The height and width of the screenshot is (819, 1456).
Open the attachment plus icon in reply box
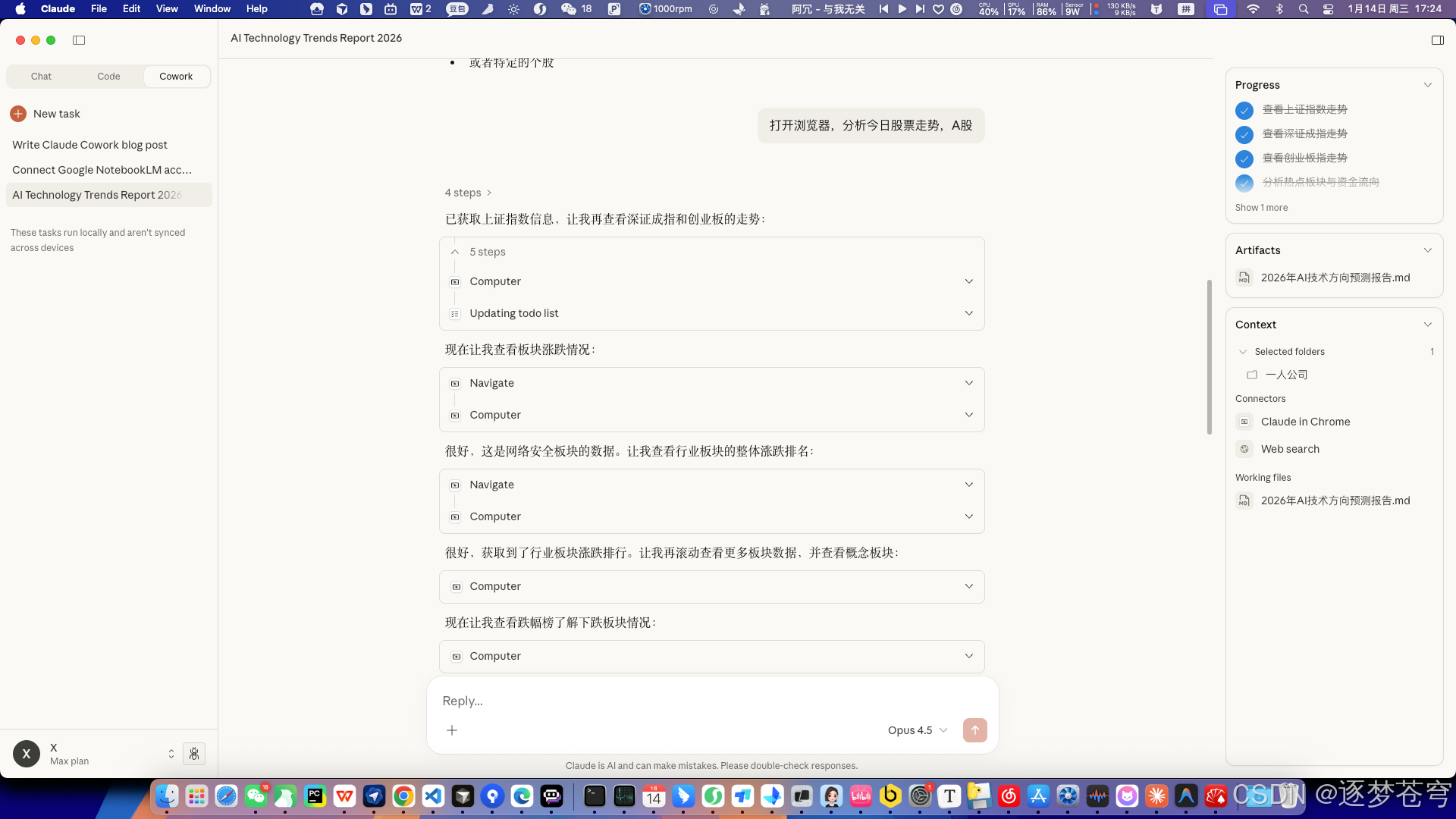point(452,730)
